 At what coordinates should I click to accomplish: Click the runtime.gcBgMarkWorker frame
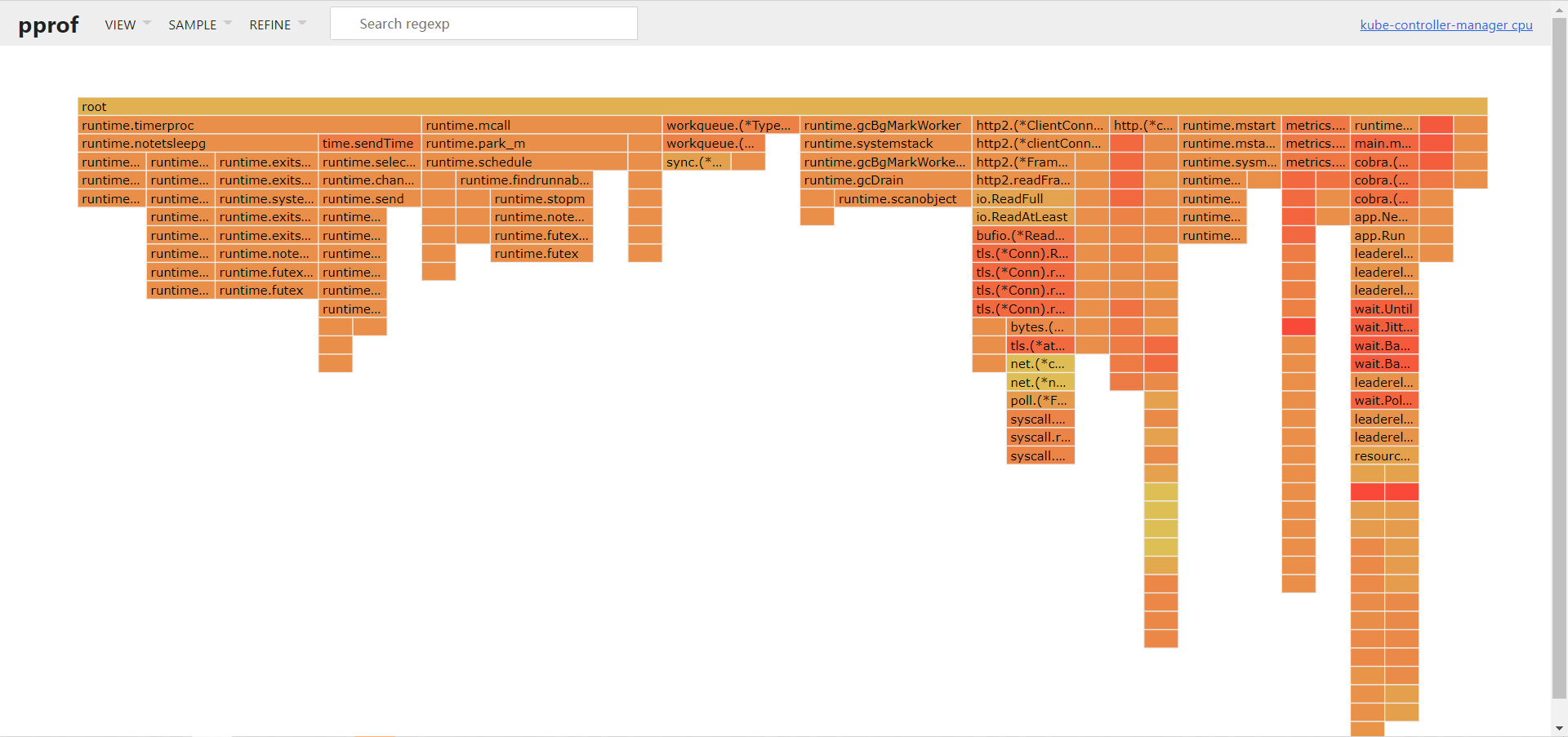[x=885, y=125]
